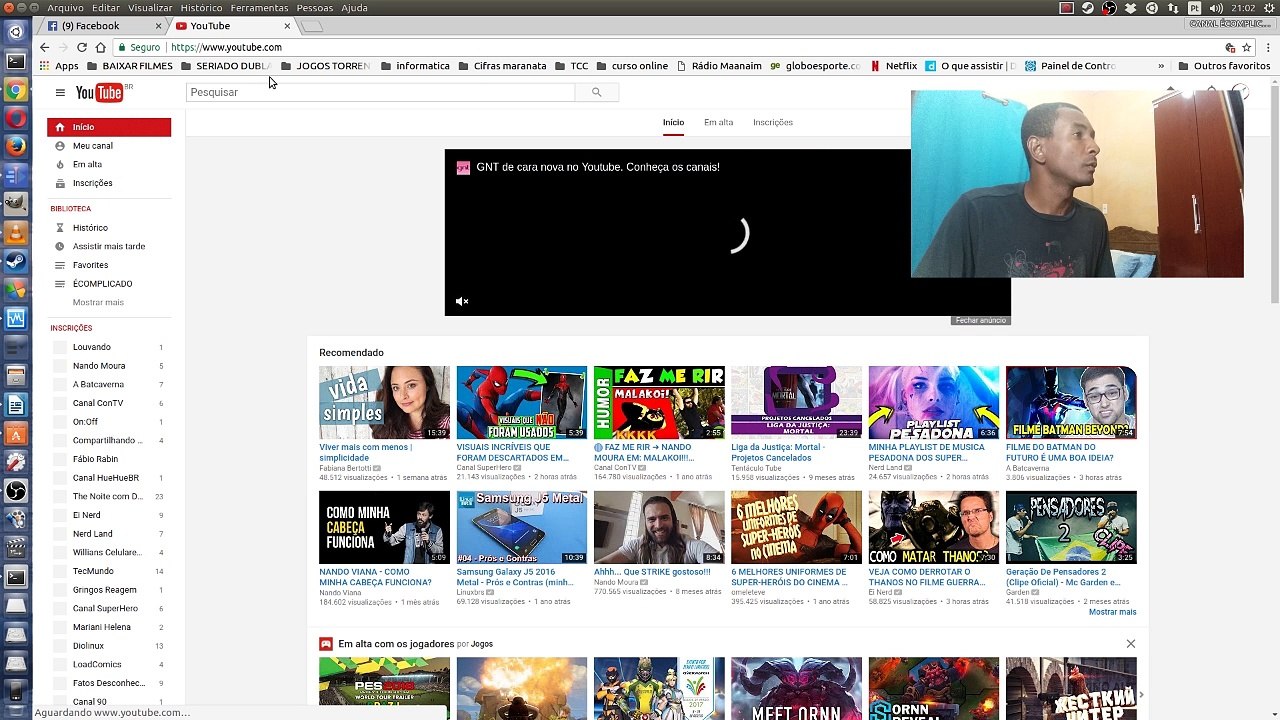1280x720 pixels.
Task: Click the Pesquisar search field
Action: pyautogui.click(x=380, y=92)
